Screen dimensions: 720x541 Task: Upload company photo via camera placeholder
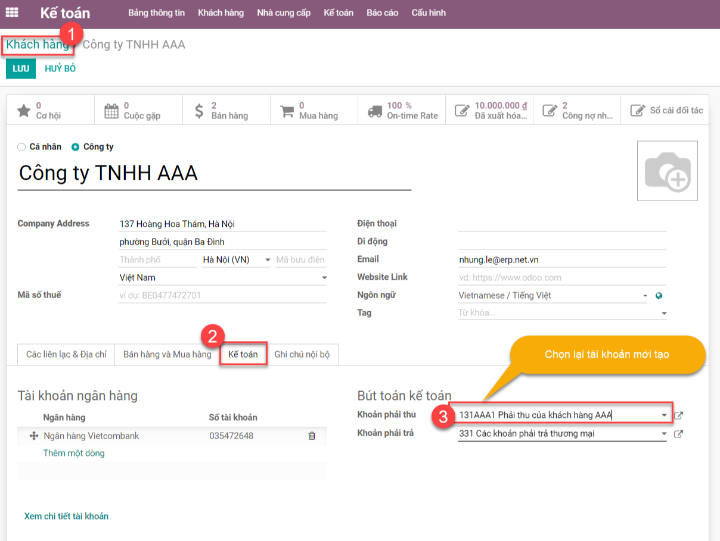[x=667, y=171]
